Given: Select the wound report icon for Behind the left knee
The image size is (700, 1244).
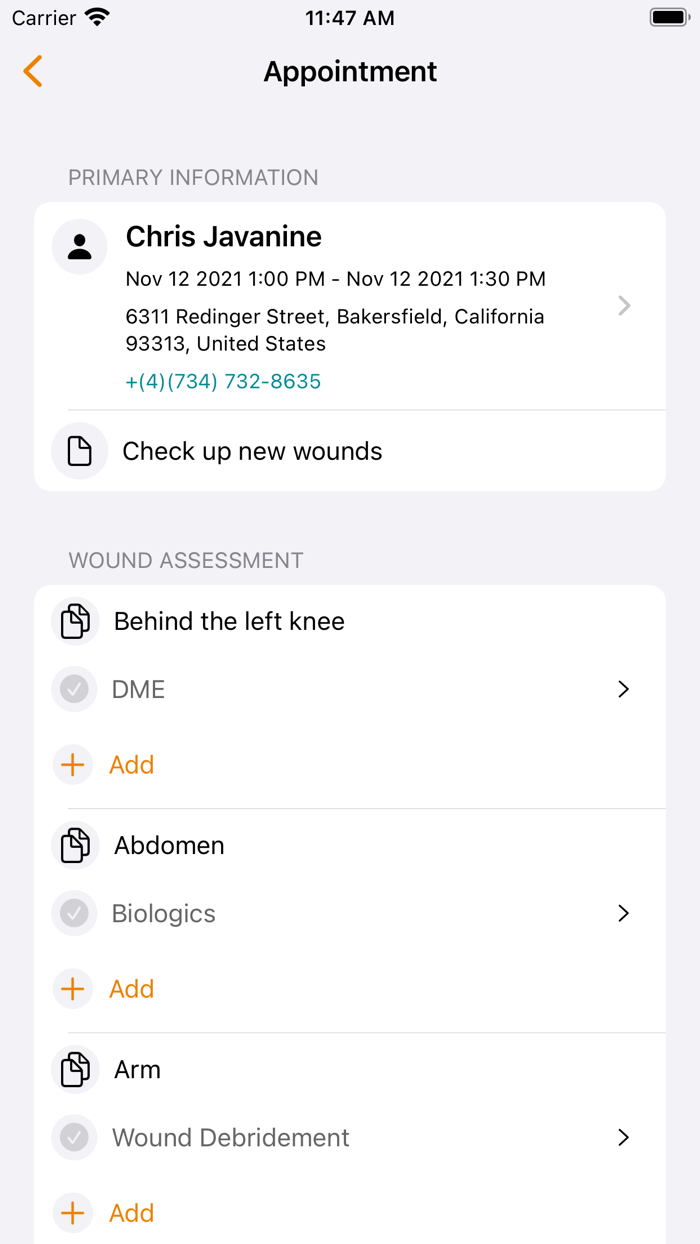Looking at the screenshot, I should (74, 621).
